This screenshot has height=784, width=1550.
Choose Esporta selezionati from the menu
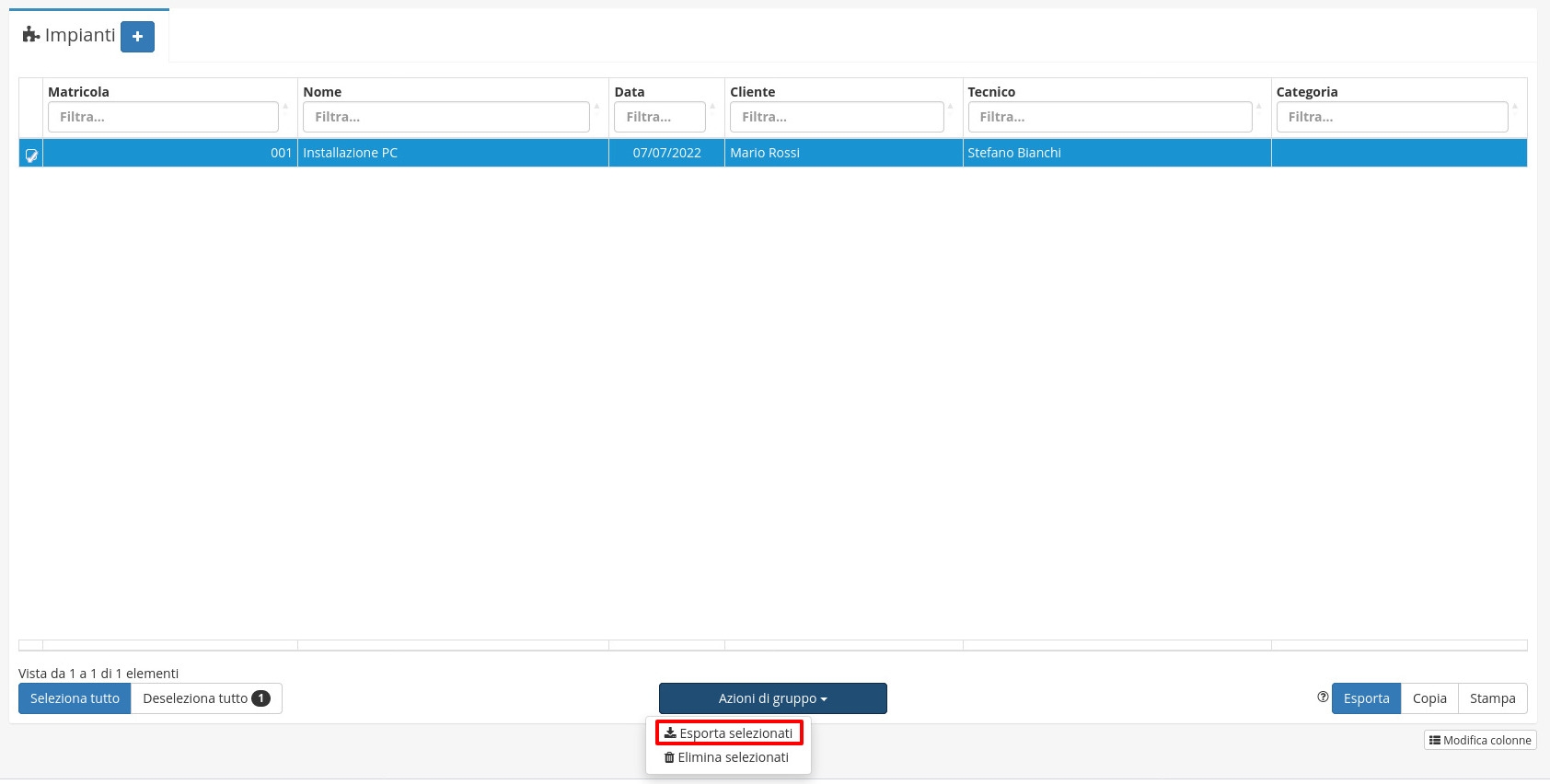click(729, 733)
